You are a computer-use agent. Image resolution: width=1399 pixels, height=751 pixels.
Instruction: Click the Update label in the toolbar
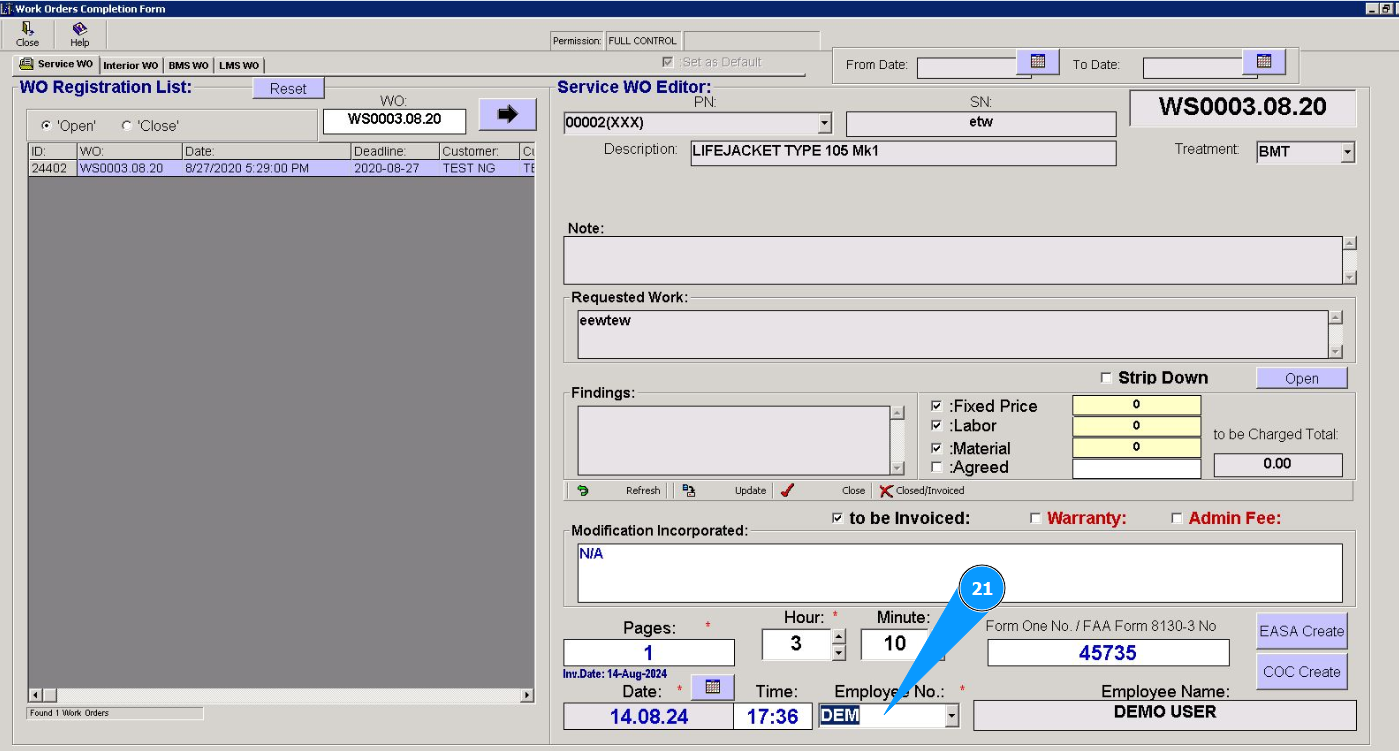(750, 491)
